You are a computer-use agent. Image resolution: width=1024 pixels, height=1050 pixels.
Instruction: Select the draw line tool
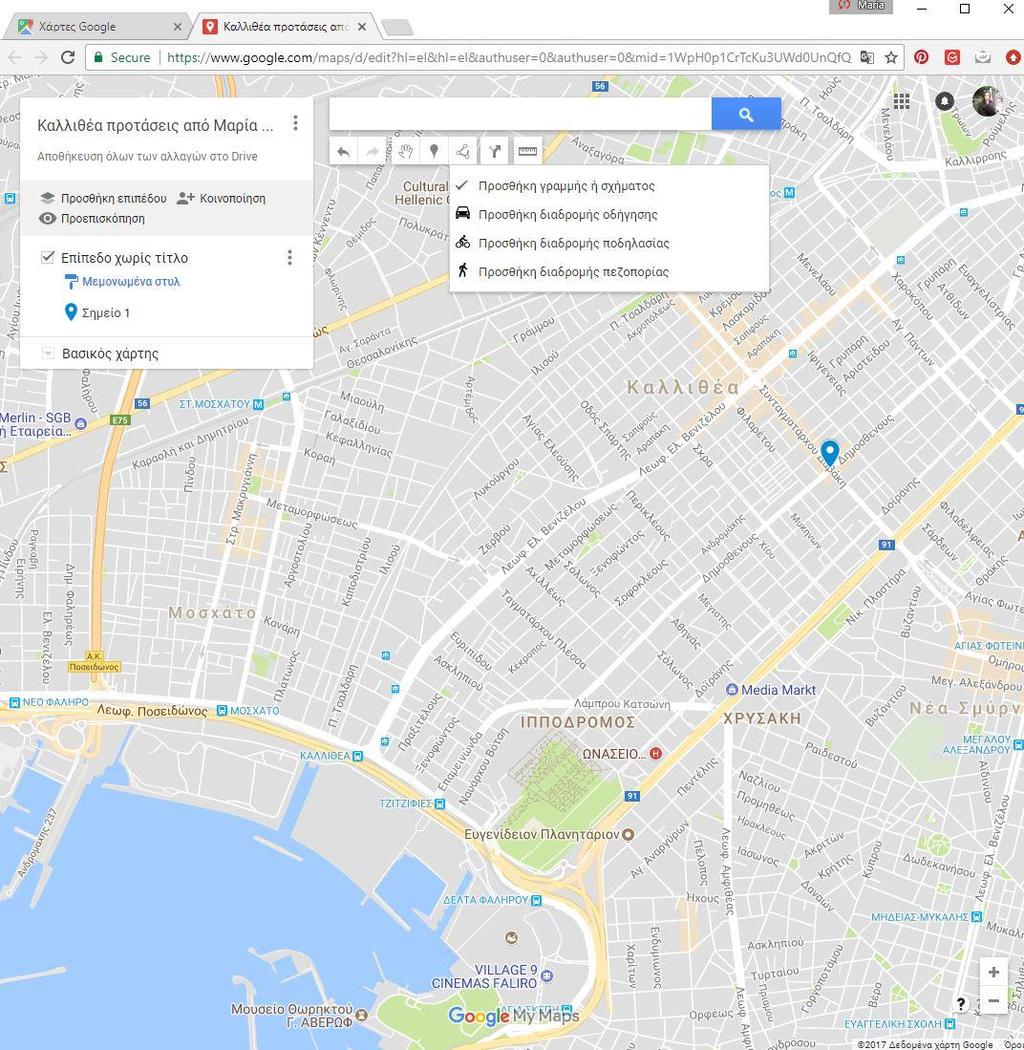(463, 152)
